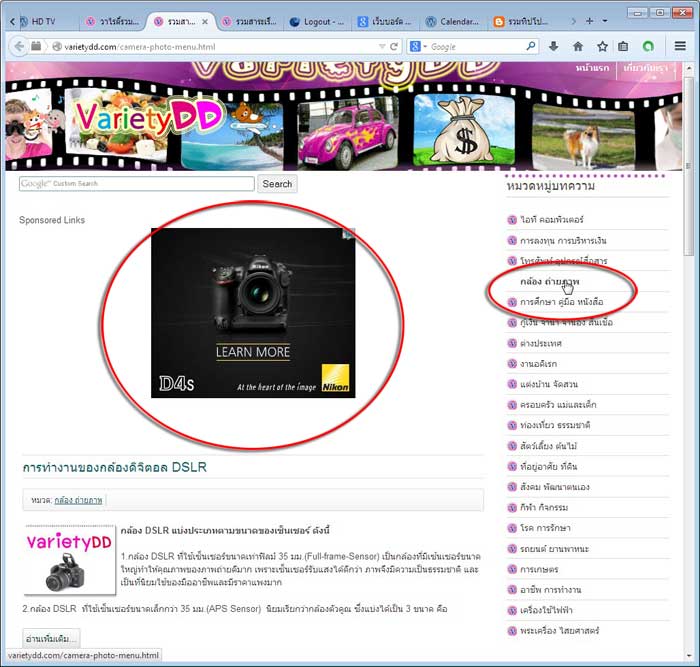Click เกี่ยวกับเรา in header menu
Image resolution: width=700 pixels, height=667 pixels.
click(646, 68)
